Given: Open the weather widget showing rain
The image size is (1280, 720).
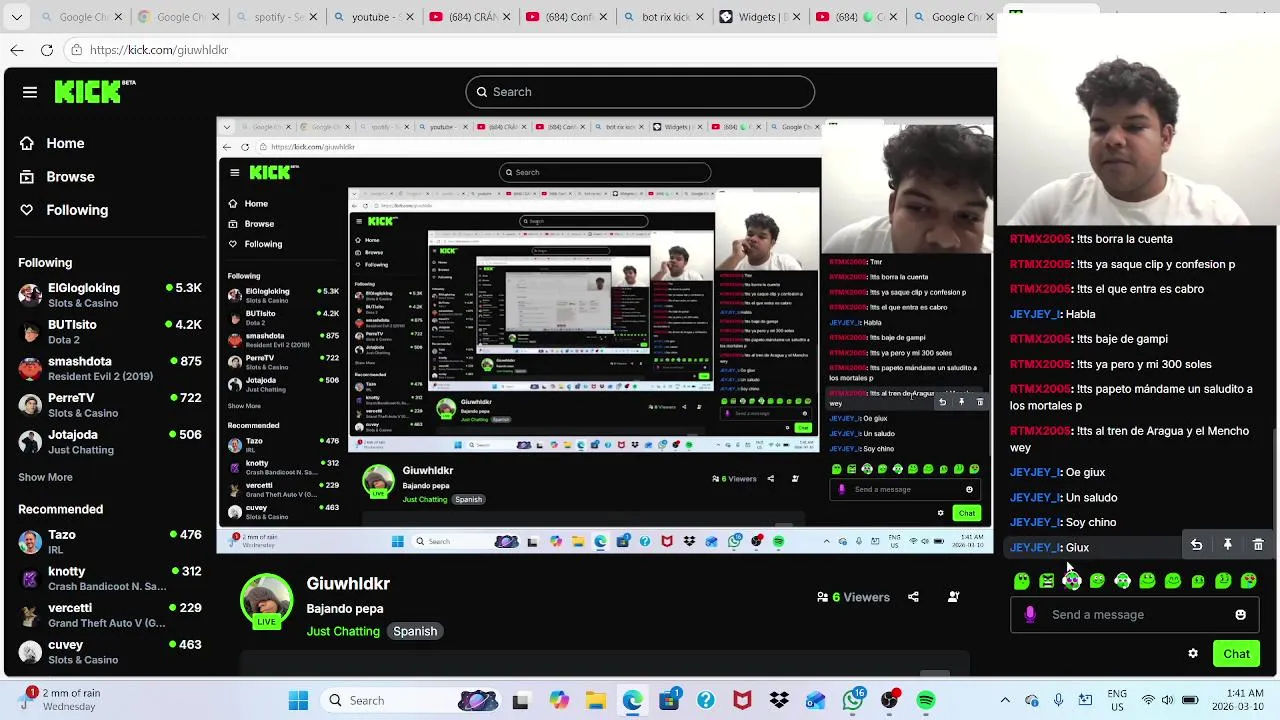Looking at the screenshot, I should click(x=60, y=700).
